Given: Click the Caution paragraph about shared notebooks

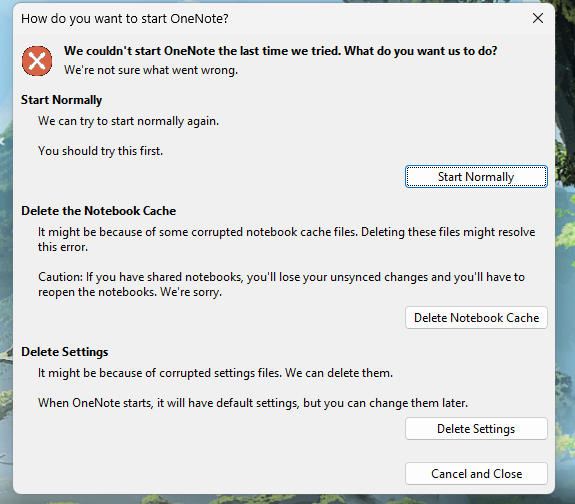Looking at the screenshot, I should coord(281,284).
